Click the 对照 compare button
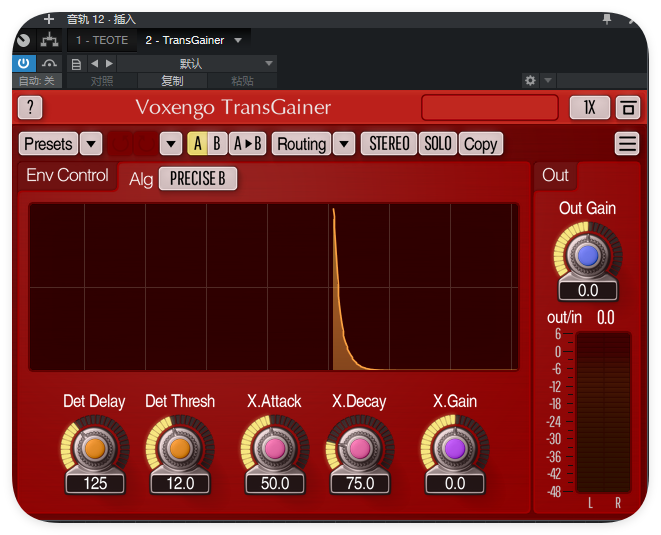 (102, 81)
